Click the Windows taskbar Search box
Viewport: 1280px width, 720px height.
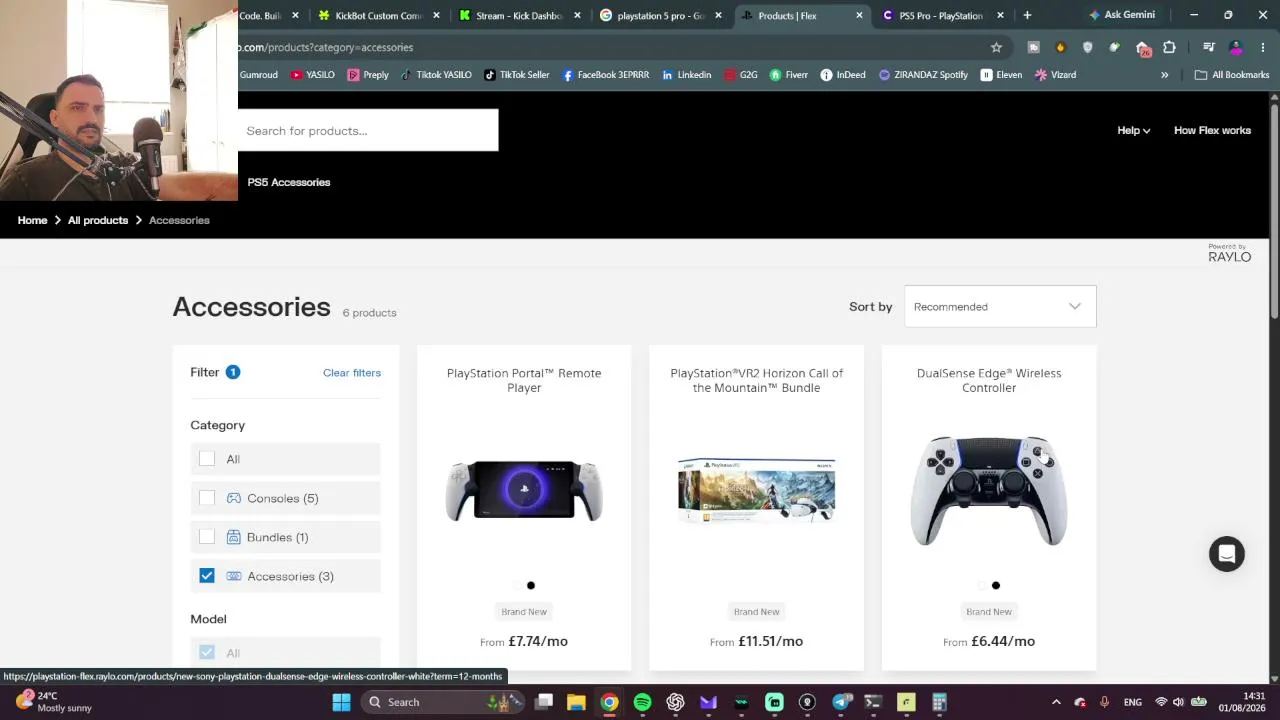click(x=441, y=702)
